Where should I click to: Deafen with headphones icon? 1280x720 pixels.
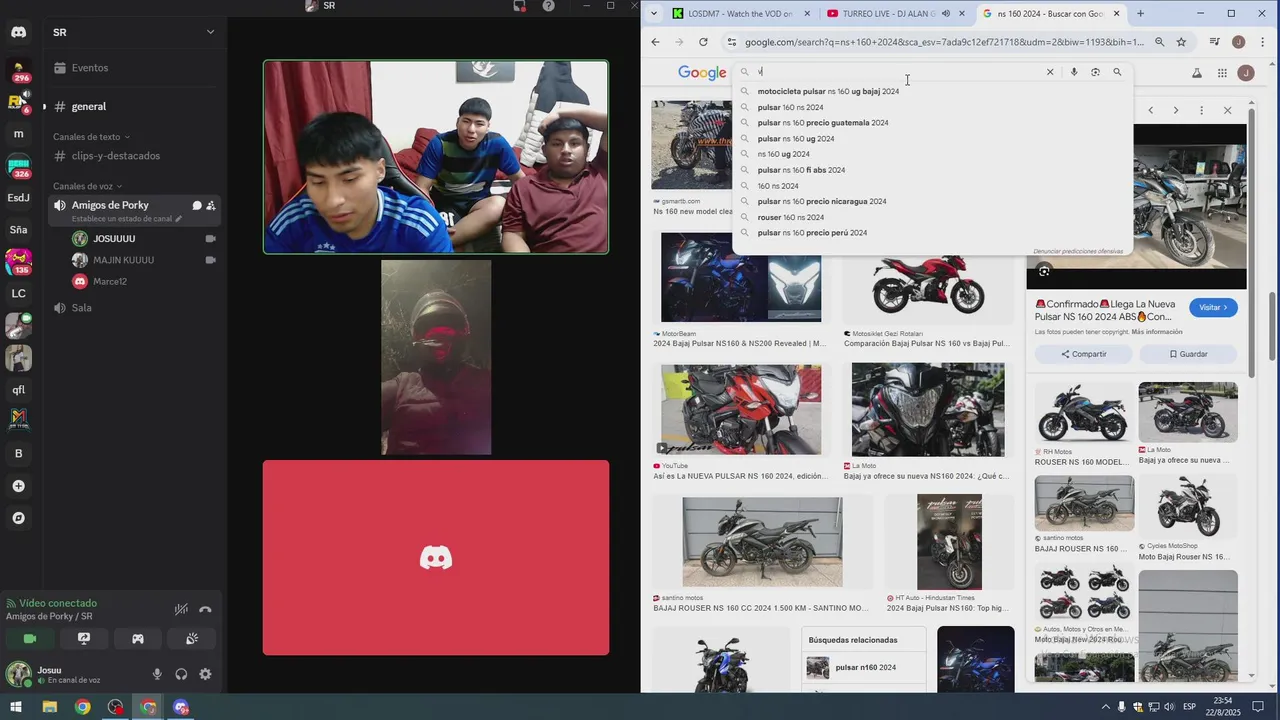click(x=181, y=675)
